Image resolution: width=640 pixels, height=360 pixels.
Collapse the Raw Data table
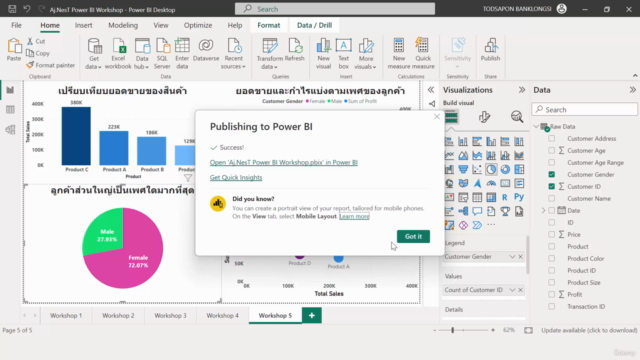536,127
